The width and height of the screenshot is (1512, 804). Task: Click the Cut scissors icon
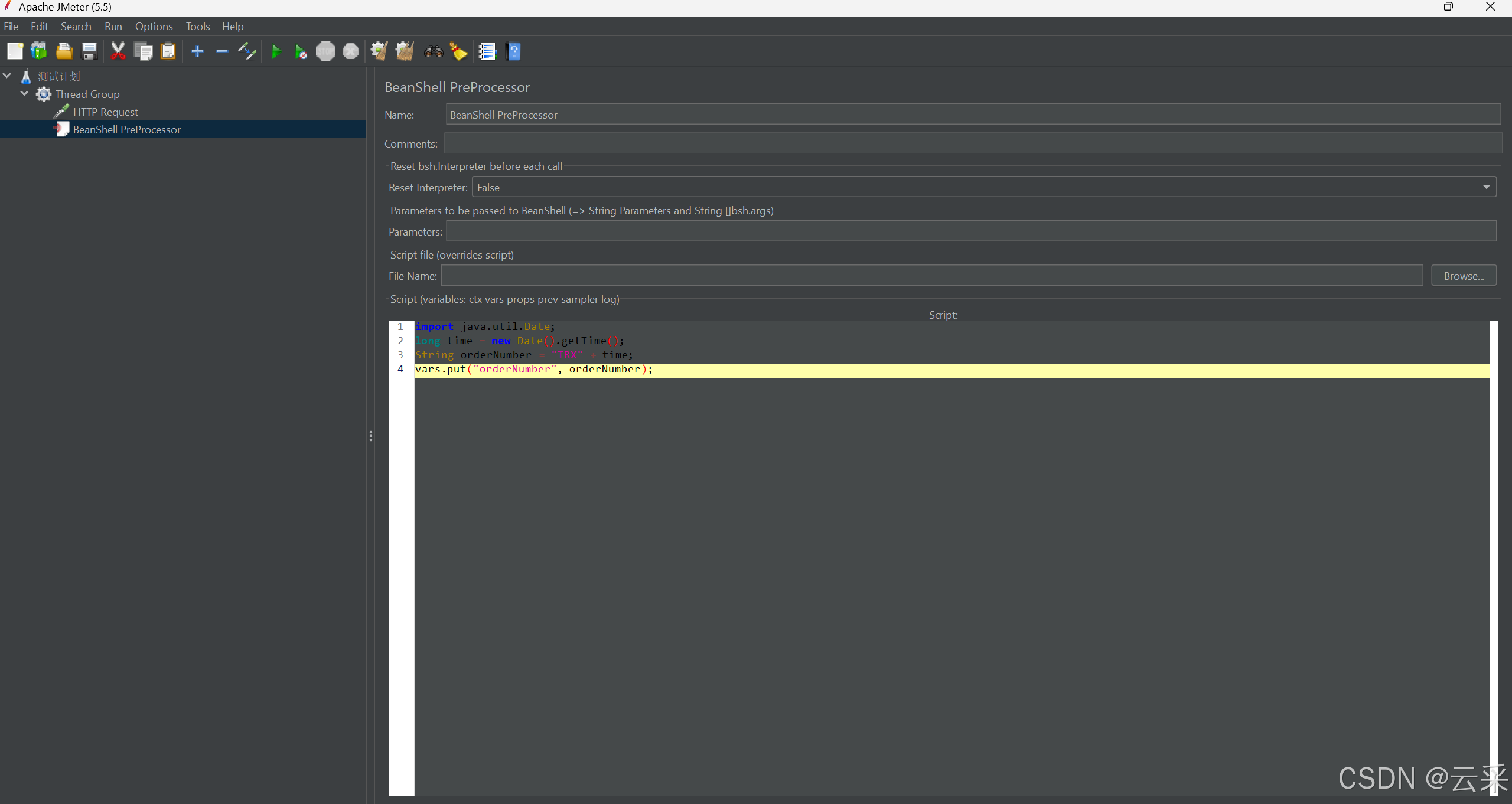[x=118, y=51]
